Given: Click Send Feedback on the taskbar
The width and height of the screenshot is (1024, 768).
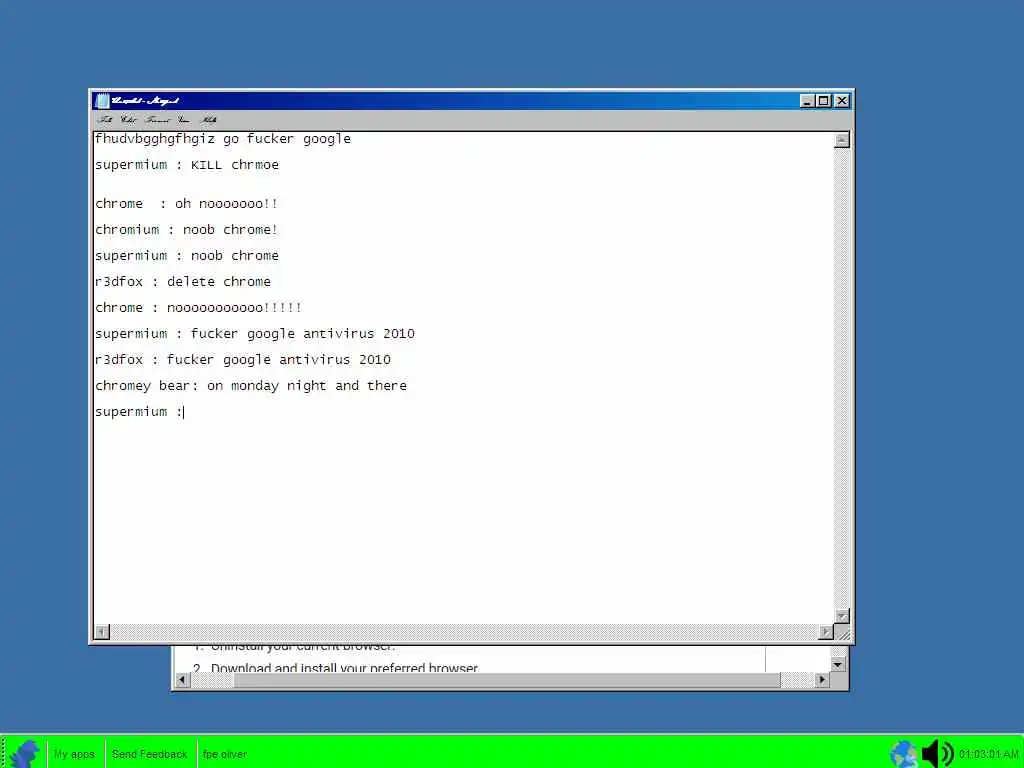Looking at the screenshot, I should click(x=149, y=754).
